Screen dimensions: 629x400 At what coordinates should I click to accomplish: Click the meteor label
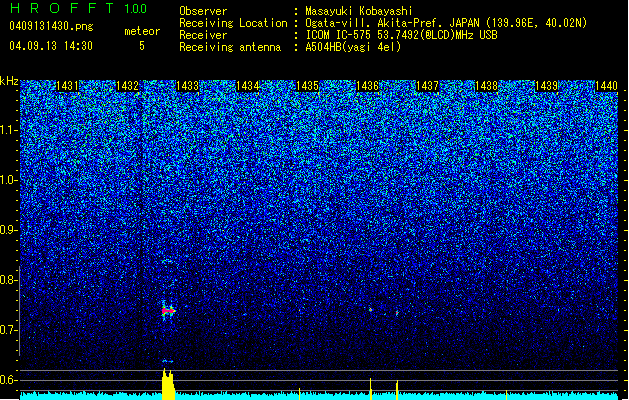[142, 31]
